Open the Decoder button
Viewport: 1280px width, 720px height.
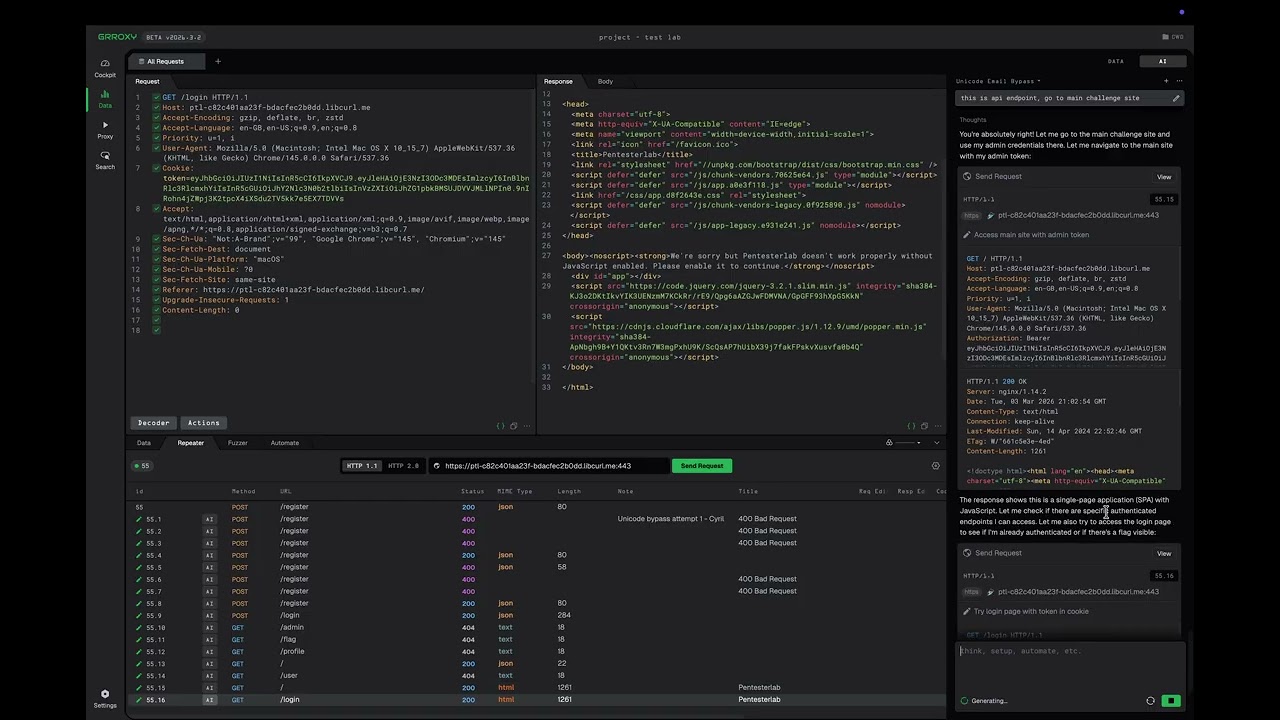[154, 423]
